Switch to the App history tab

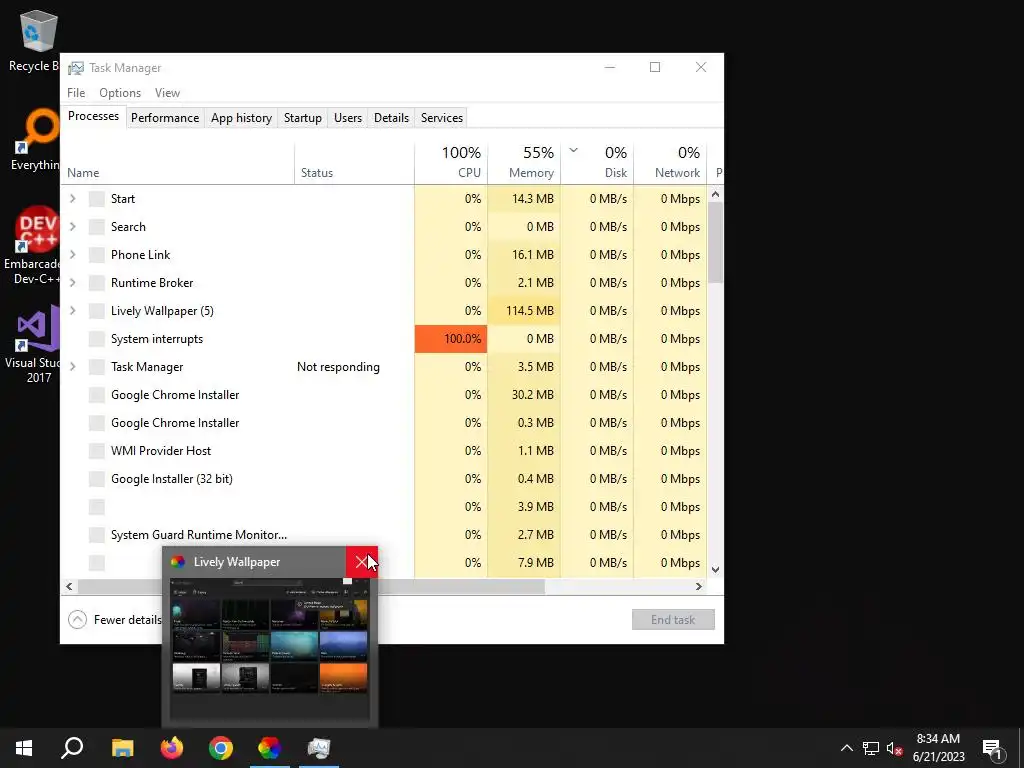241,118
